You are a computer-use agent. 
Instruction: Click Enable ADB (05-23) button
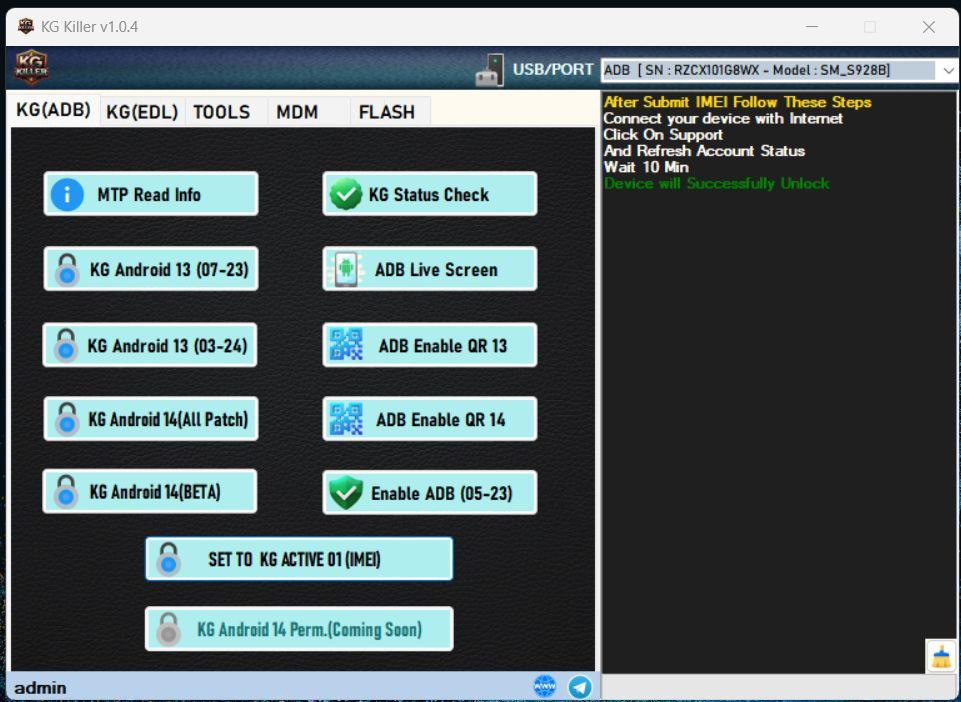(x=430, y=492)
